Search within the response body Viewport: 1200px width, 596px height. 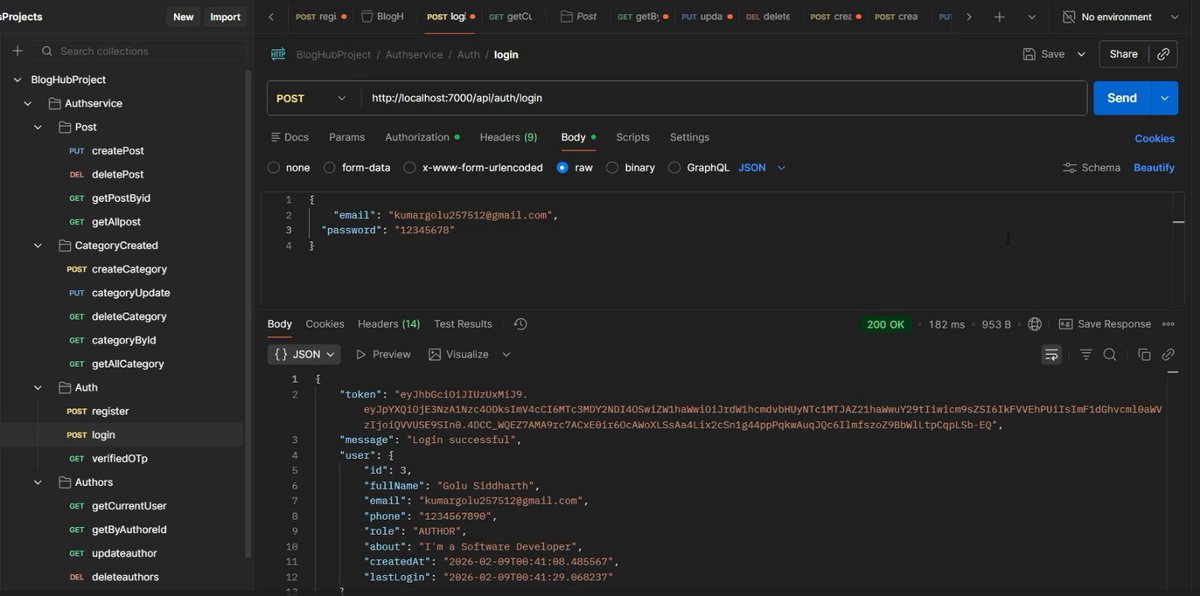pos(1110,355)
